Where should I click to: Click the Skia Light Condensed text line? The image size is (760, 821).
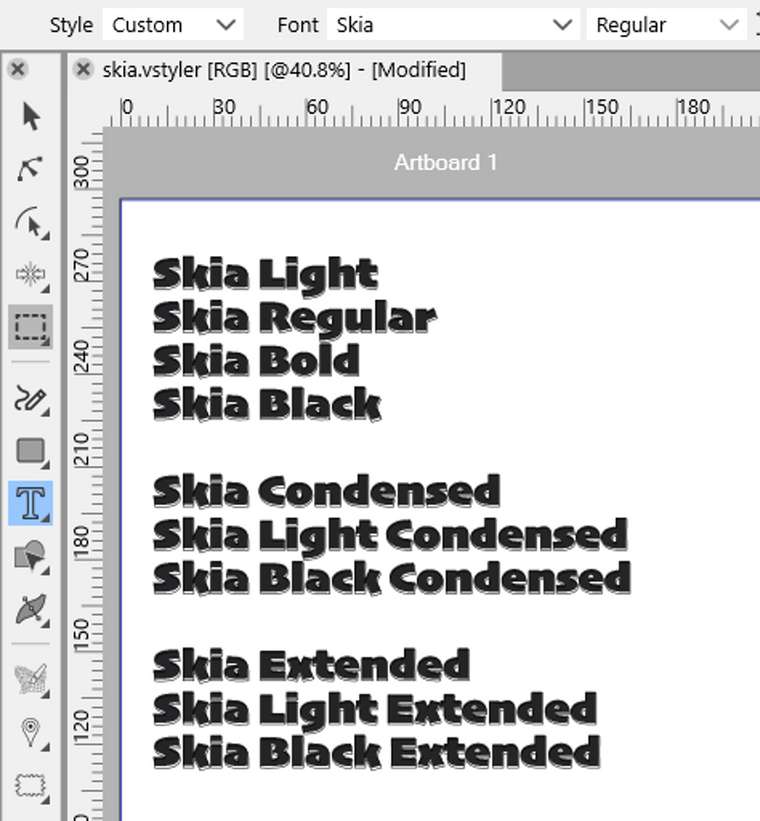pyautogui.click(x=390, y=536)
